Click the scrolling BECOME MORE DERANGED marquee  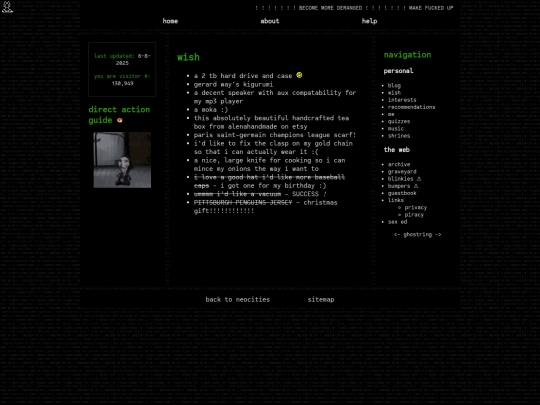point(354,8)
